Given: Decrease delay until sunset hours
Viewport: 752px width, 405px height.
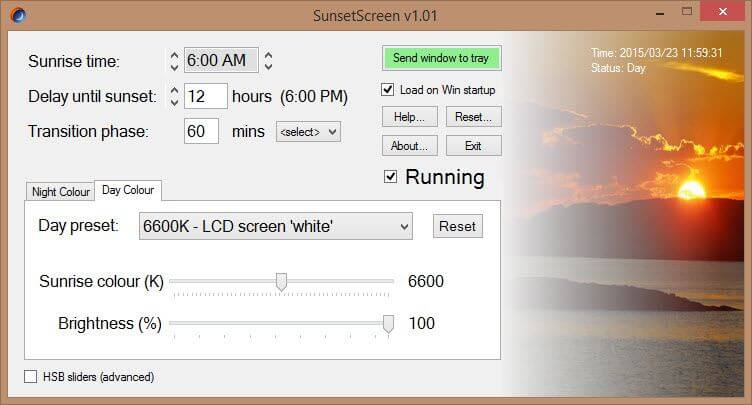Looking at the screenshot, I should coord(174,102).
